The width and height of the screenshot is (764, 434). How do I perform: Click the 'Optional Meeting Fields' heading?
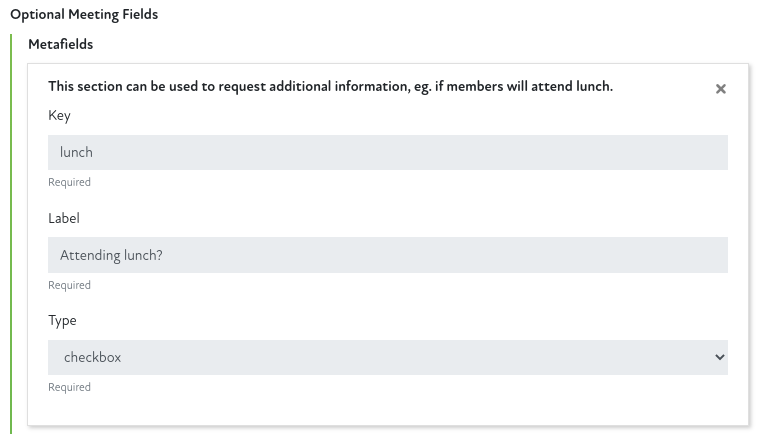click(84, 15)
